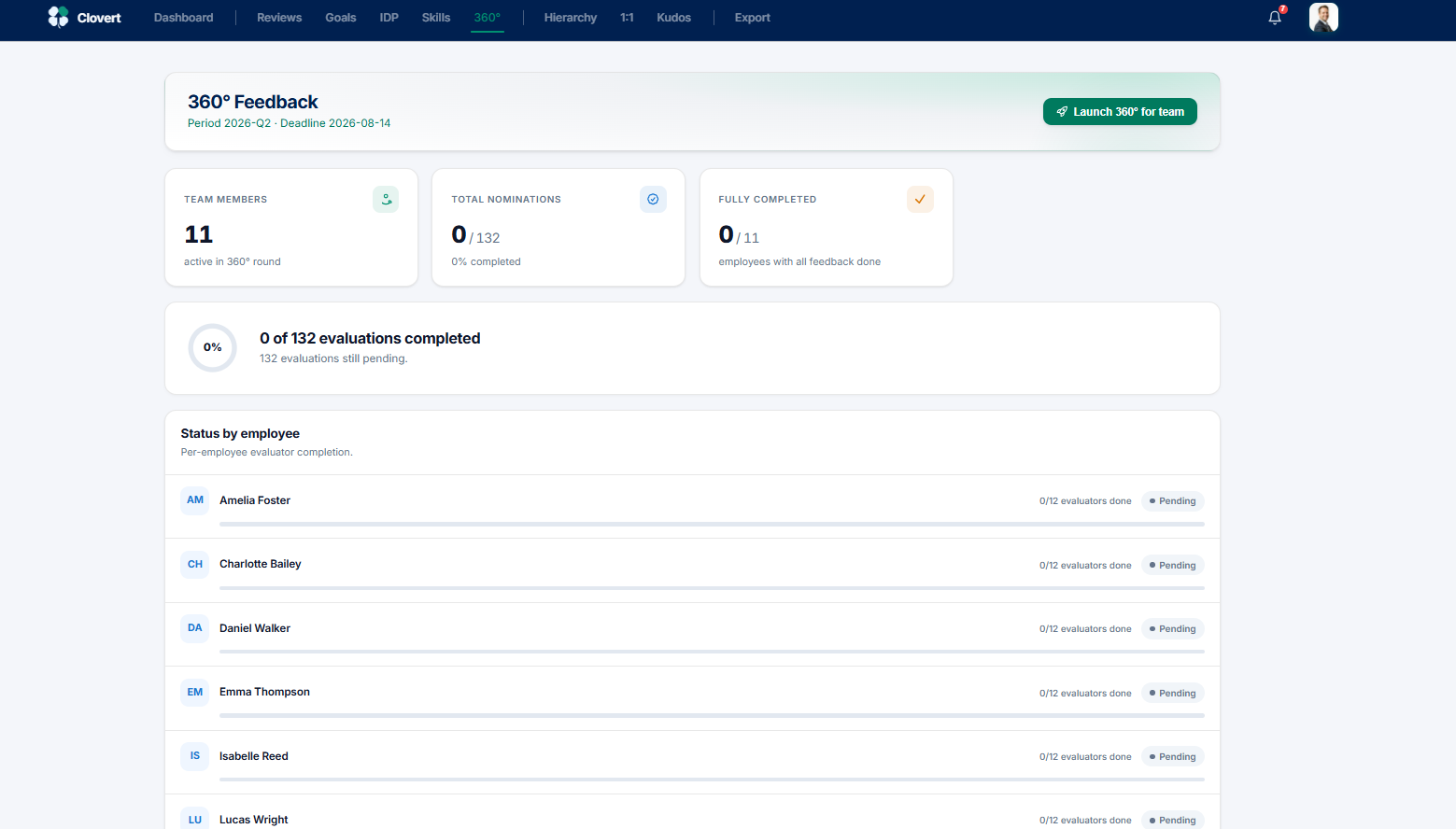The image size is (1456, 829).
Task: Switch to the Goals tab
Action: [x=341, y=18]
